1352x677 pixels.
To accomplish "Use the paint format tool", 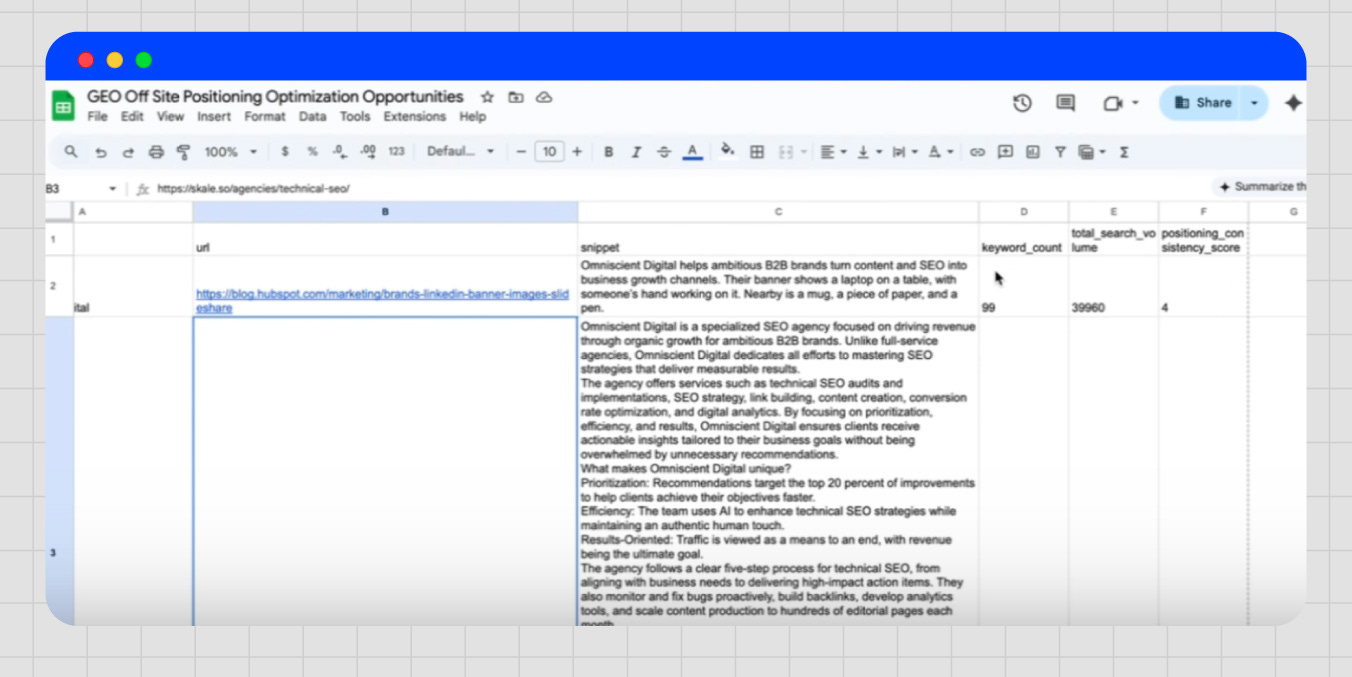I will point(184,152).
